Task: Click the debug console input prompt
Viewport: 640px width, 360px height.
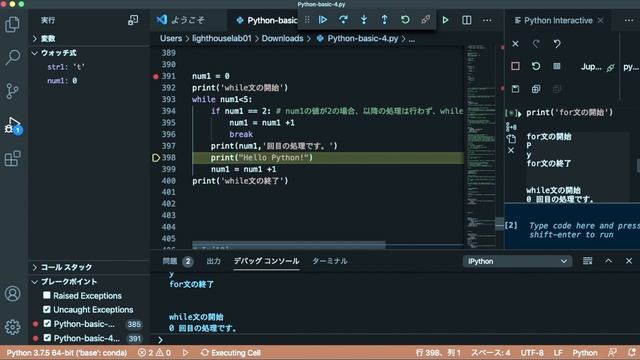Action: (396, 340)
